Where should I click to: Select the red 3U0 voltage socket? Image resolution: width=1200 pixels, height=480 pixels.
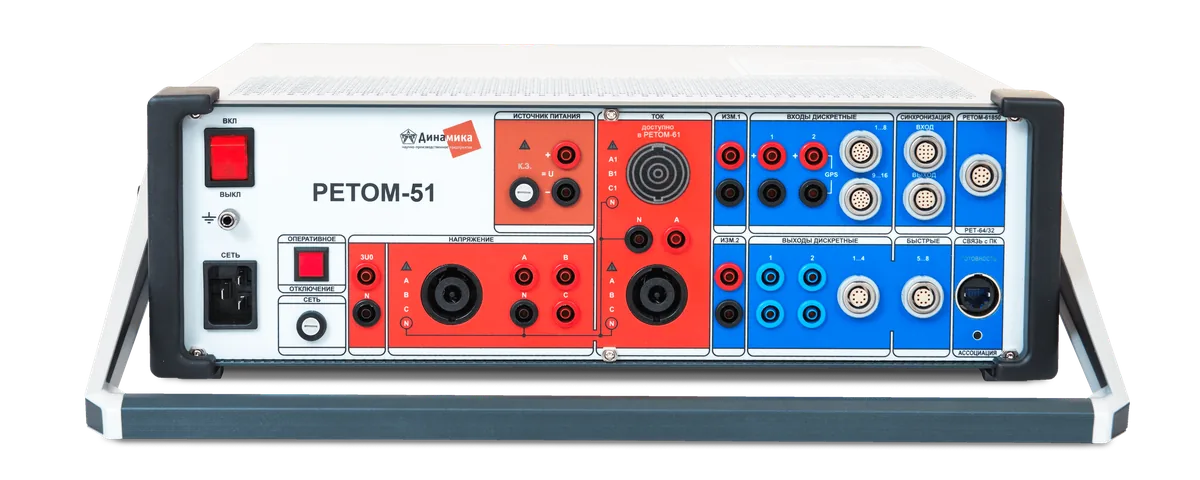pos(367,276)
